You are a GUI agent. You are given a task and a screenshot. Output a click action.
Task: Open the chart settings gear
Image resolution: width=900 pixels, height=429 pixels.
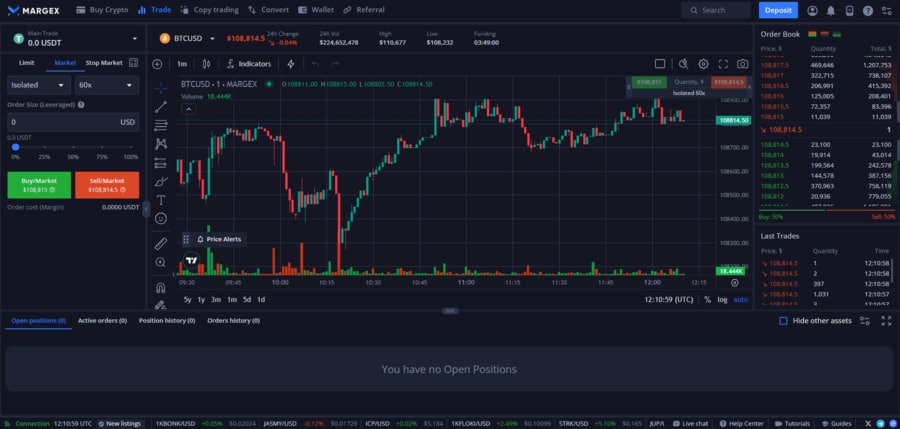(703, 64)
